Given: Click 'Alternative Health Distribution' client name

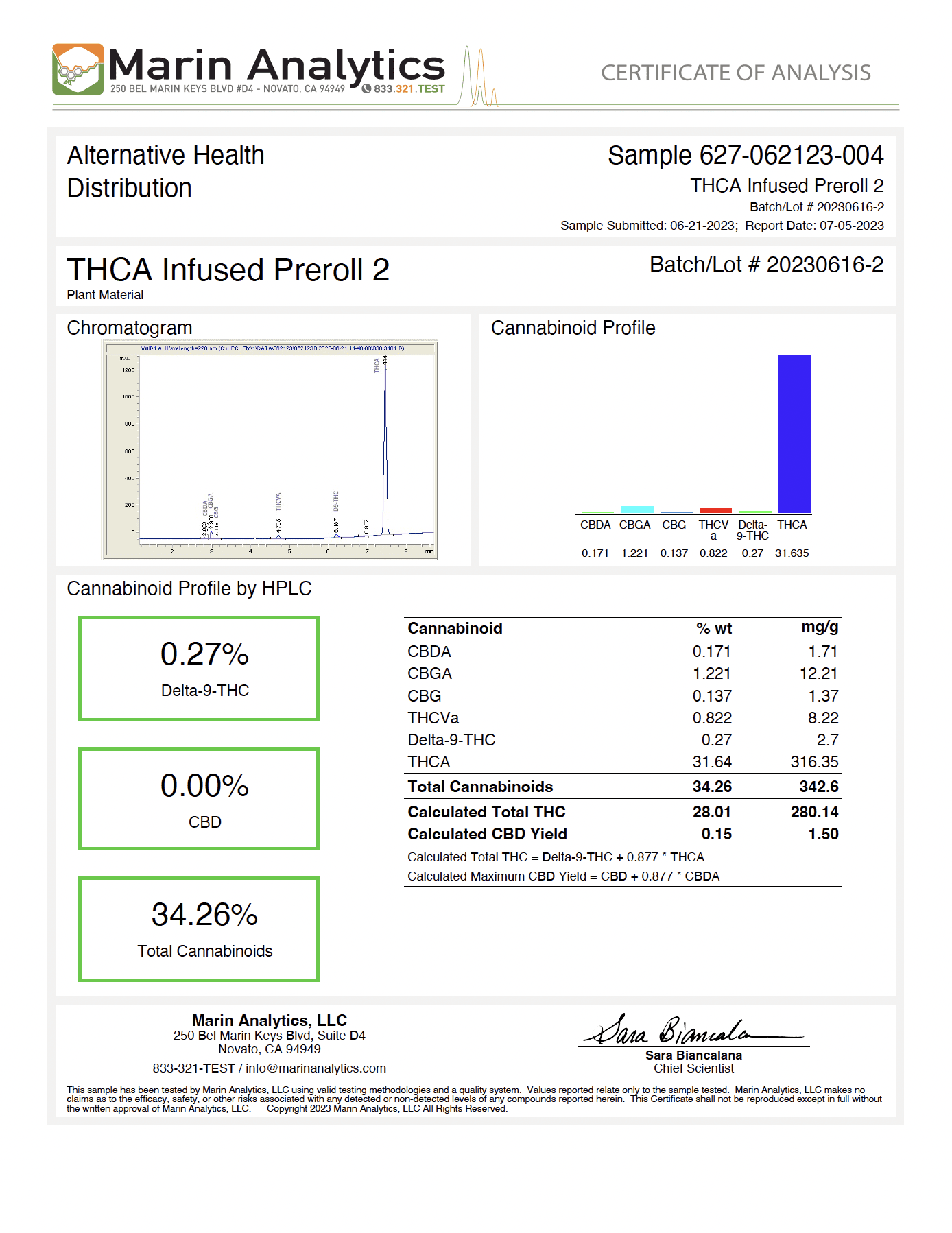Looking at the screenshot, I should 165,171.
